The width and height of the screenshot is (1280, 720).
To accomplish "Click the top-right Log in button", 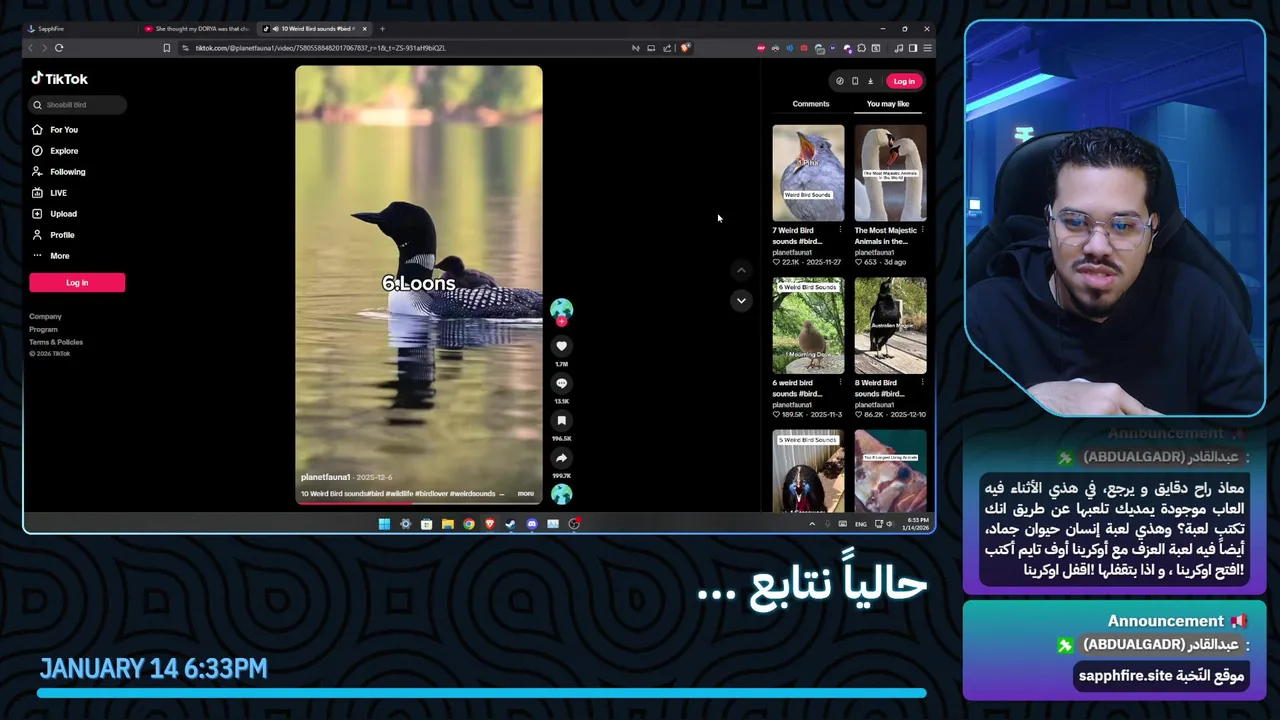I will [904, 81].
